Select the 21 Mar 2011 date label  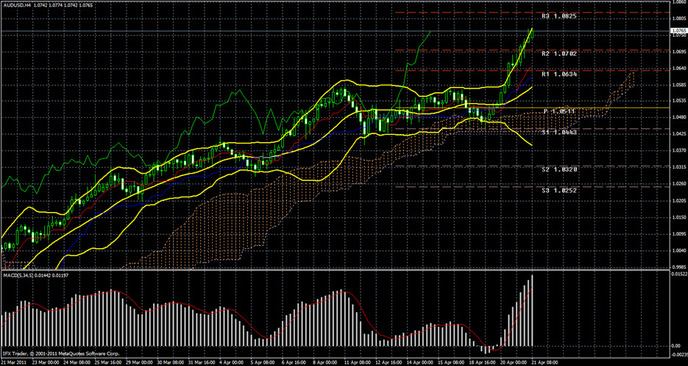(x=13, y=362)
